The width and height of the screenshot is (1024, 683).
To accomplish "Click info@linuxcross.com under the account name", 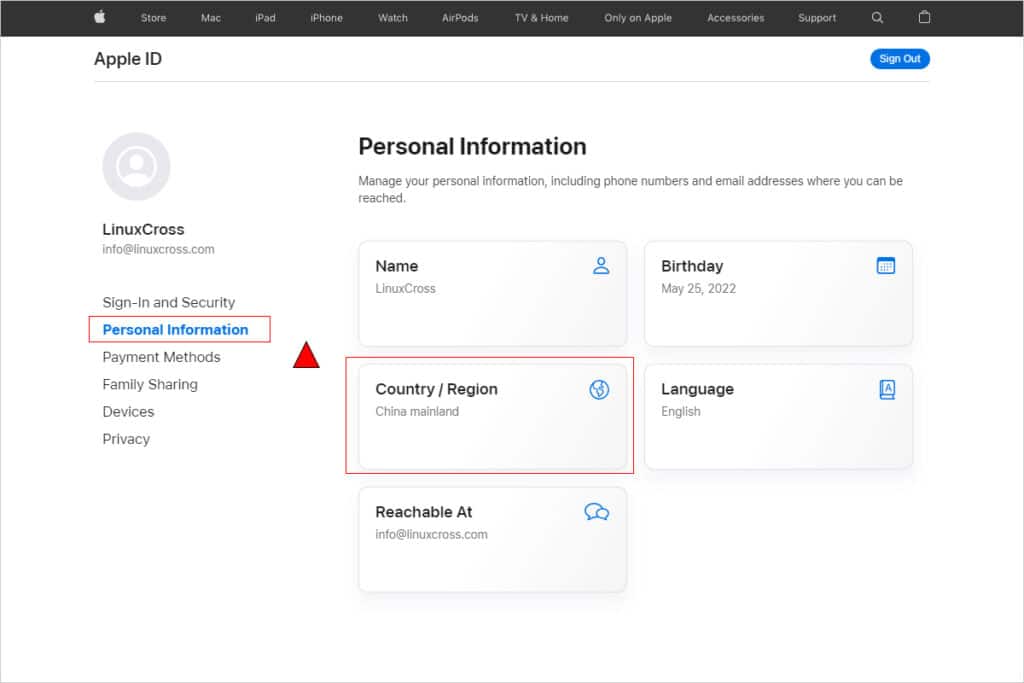I will pos(158,249).
